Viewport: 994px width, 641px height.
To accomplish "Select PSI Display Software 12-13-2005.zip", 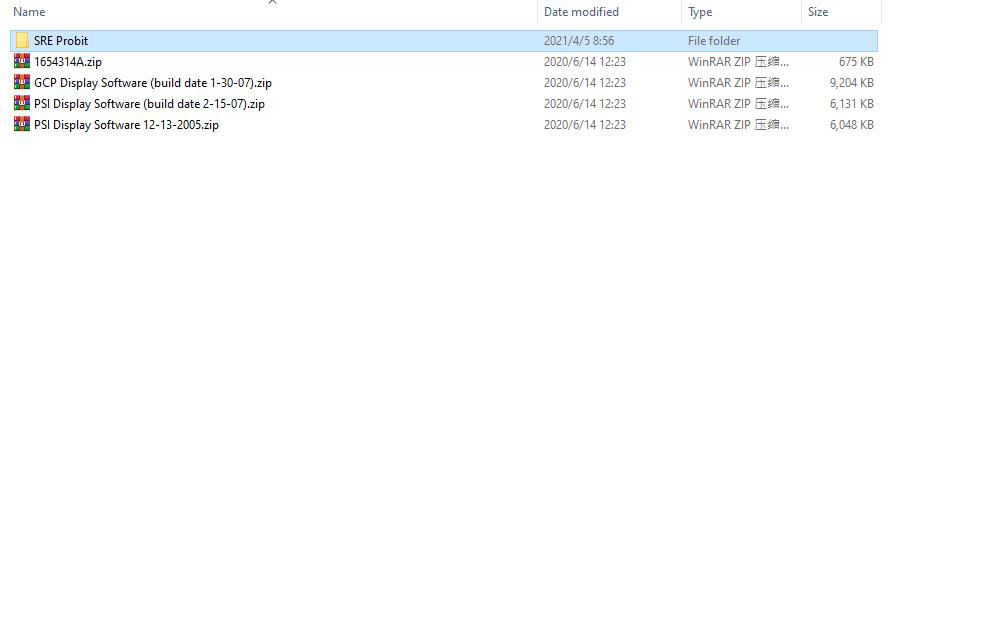I will point(127,125).
